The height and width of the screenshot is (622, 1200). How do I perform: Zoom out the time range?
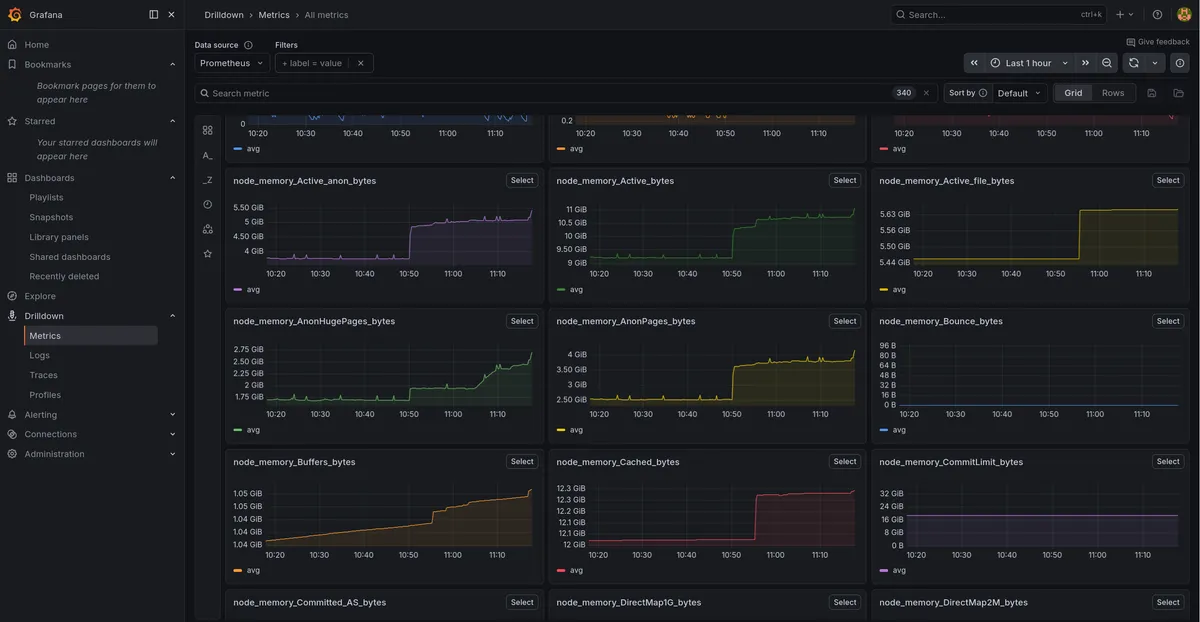1107,63
